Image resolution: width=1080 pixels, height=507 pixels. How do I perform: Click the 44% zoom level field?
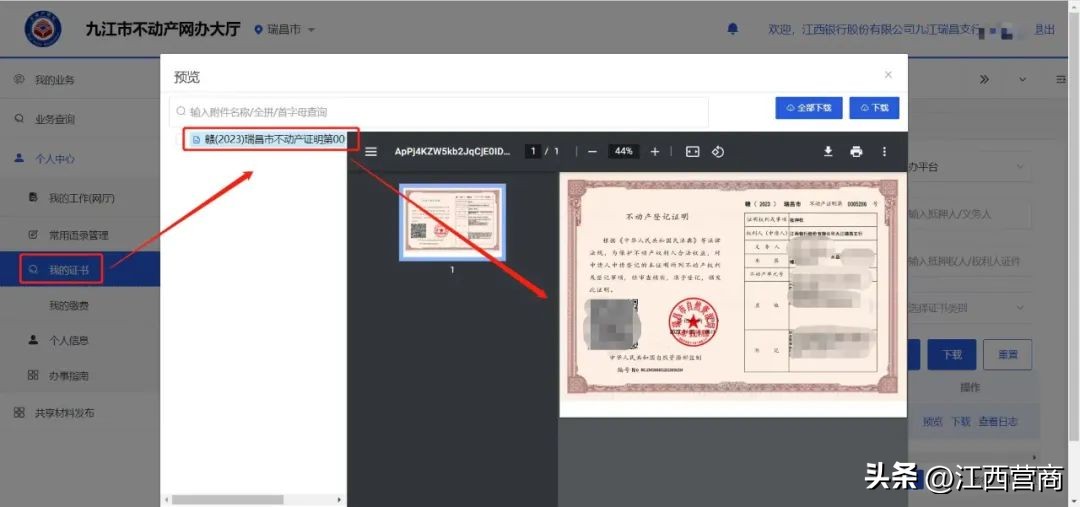(x=623, y=152)
